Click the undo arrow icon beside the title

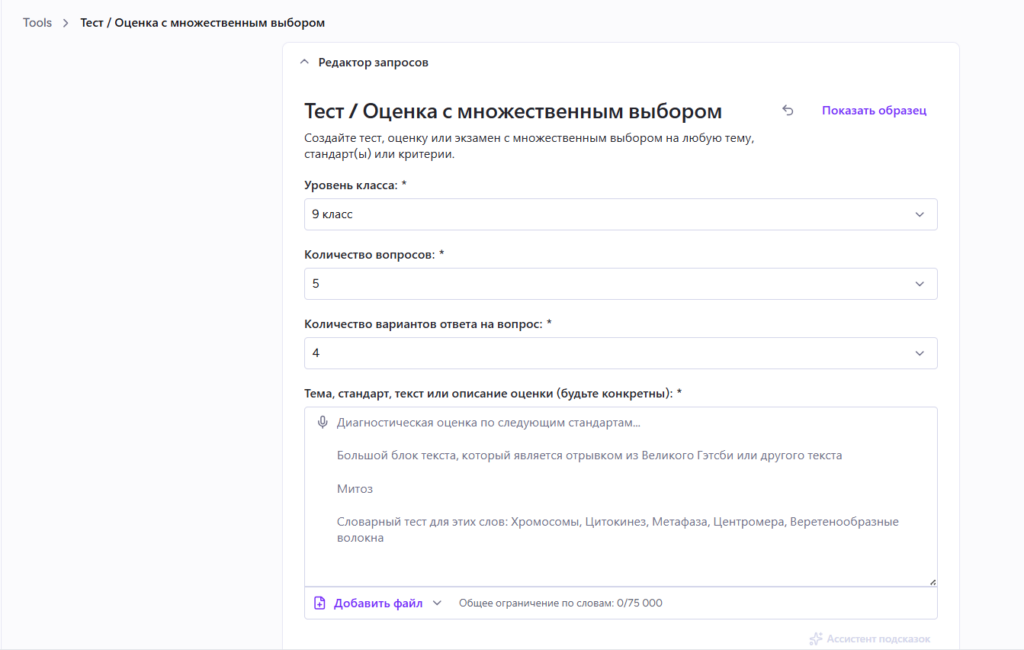pyautogui.click(x=788, y=110)
